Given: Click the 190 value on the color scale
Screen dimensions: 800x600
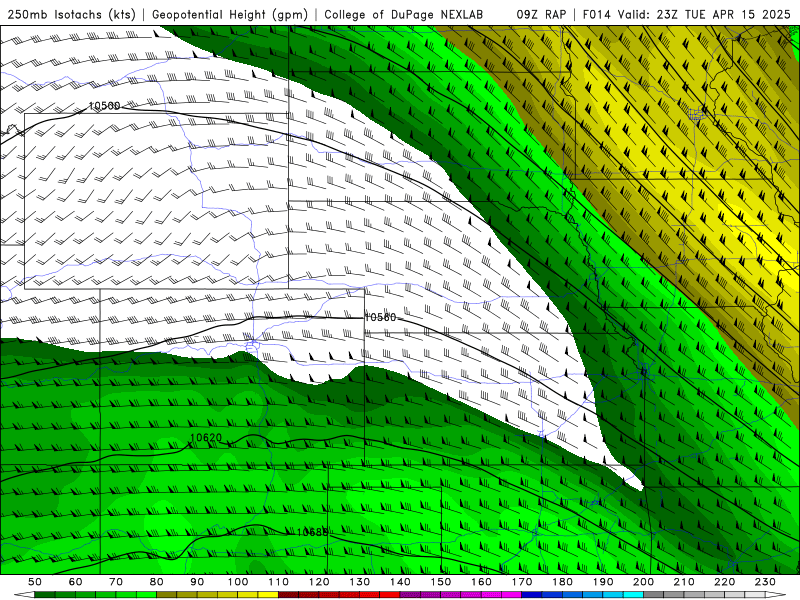Looking at the screenshot, I should (x=603, y=582).
